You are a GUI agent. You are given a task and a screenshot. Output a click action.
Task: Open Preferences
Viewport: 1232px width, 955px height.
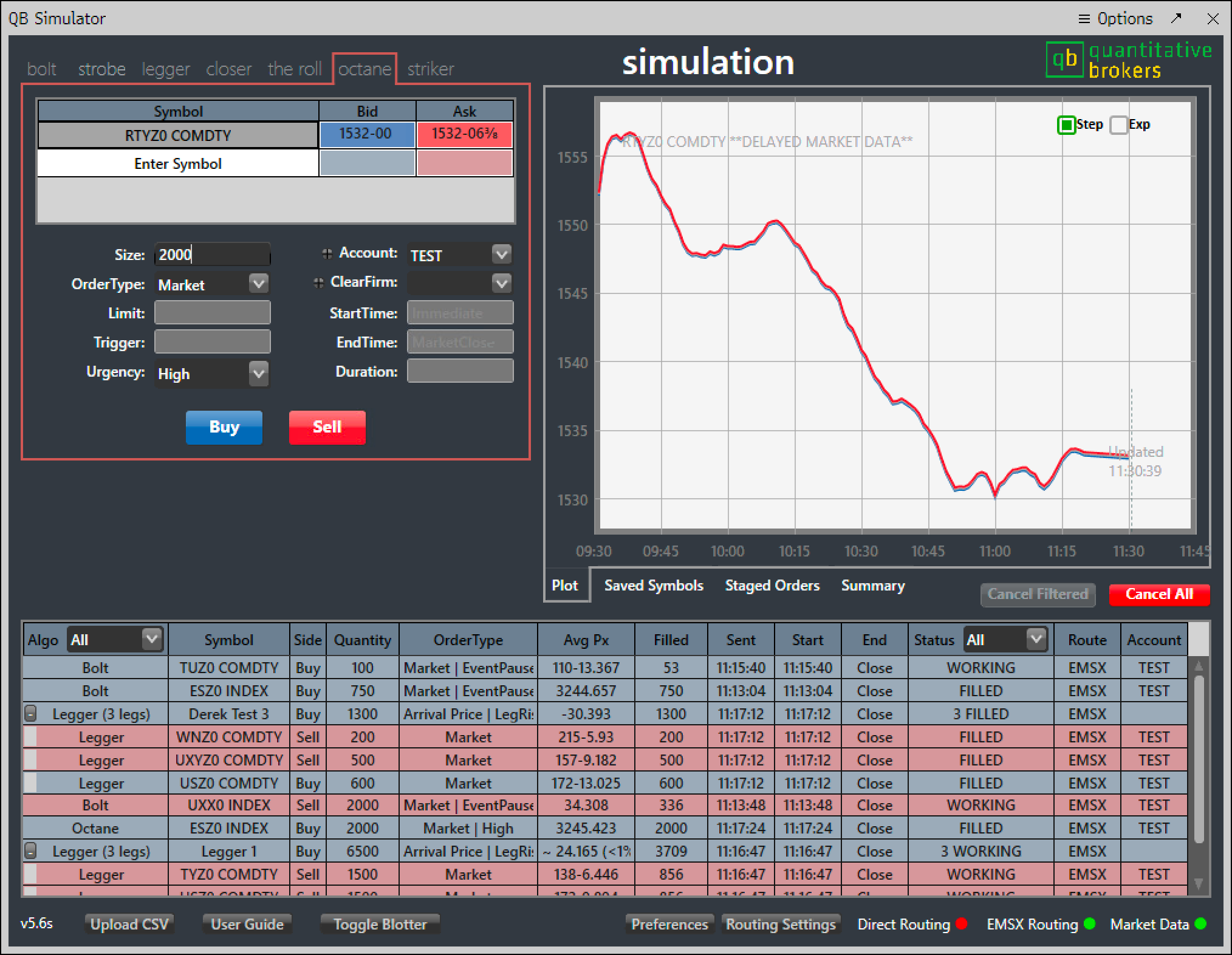[x=669, y=924]
